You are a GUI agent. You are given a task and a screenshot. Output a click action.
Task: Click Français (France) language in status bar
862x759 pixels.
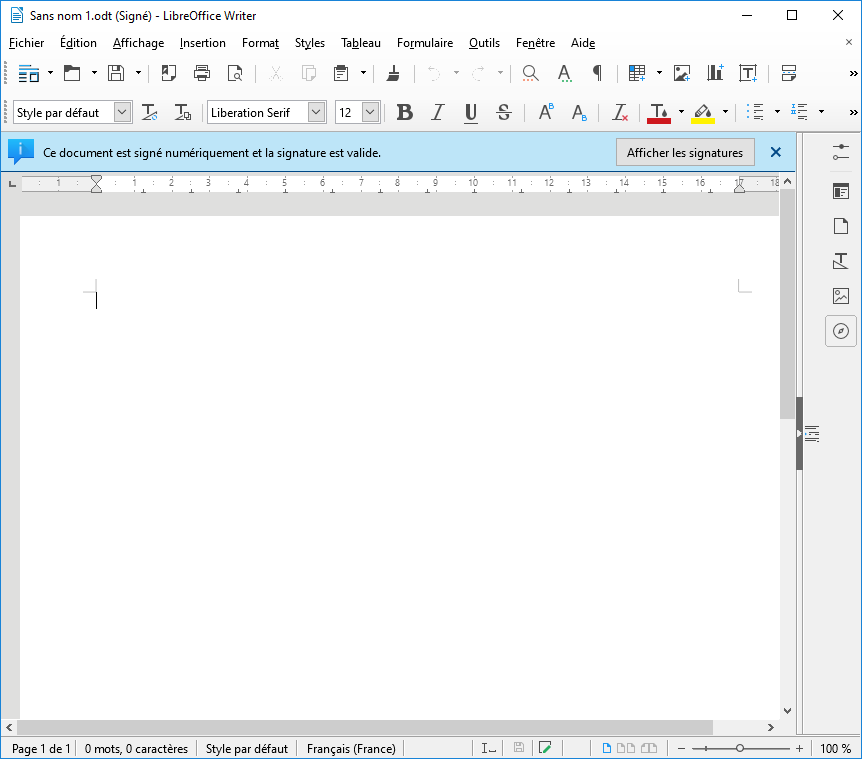pos(351,749)
